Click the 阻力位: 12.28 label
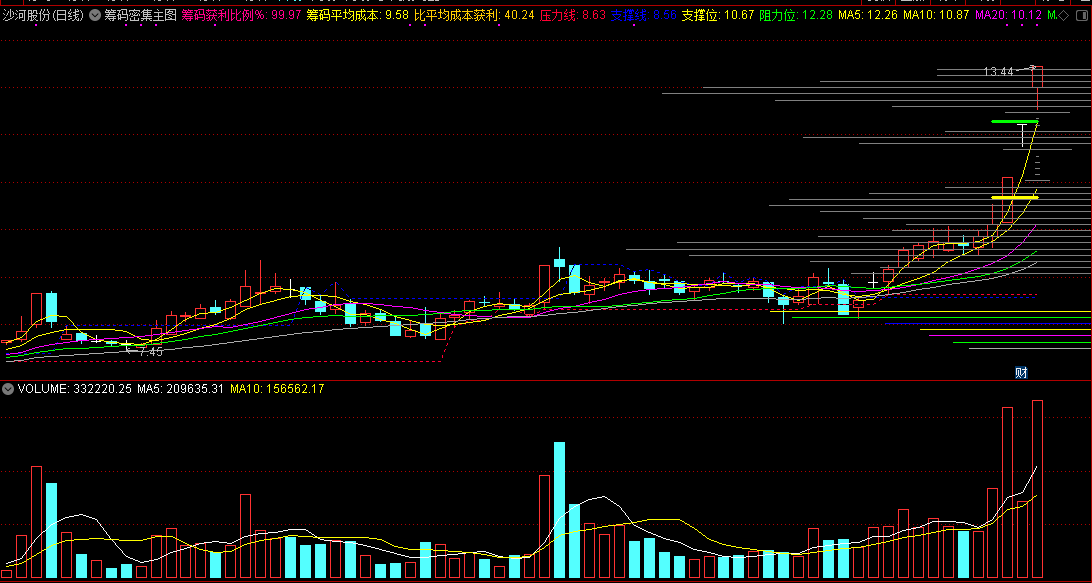 (x=796, y=15)
